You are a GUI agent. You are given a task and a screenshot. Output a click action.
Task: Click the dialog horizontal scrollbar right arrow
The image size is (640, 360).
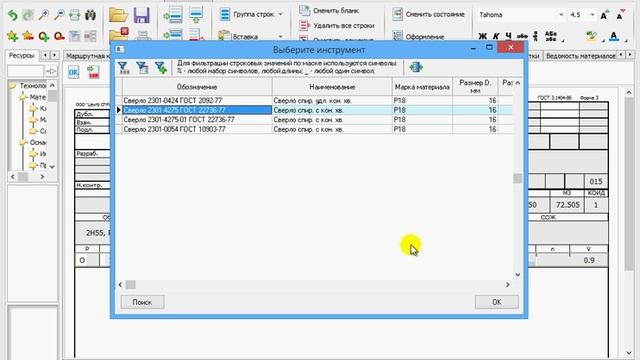pos(508,284)
